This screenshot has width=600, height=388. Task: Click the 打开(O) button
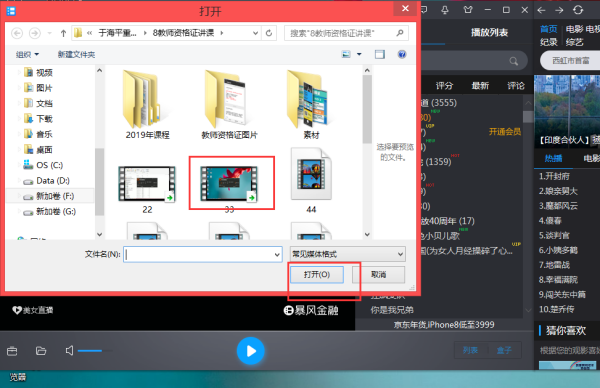[317, 275]
